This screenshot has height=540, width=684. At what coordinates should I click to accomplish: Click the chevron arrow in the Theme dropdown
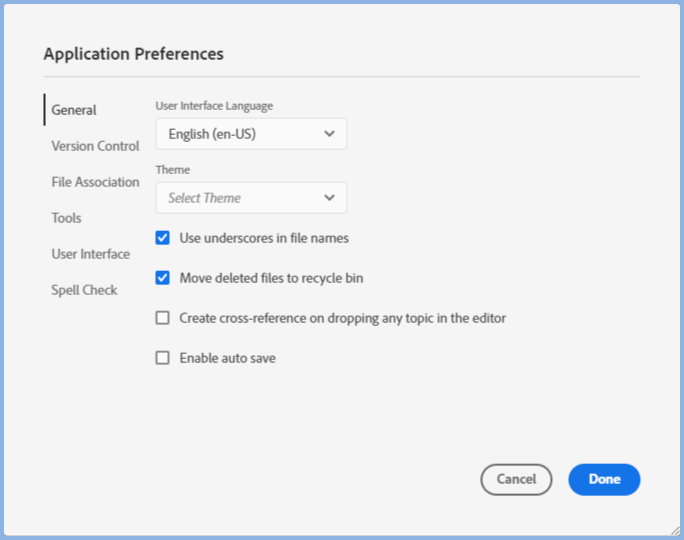coord(330,198)
